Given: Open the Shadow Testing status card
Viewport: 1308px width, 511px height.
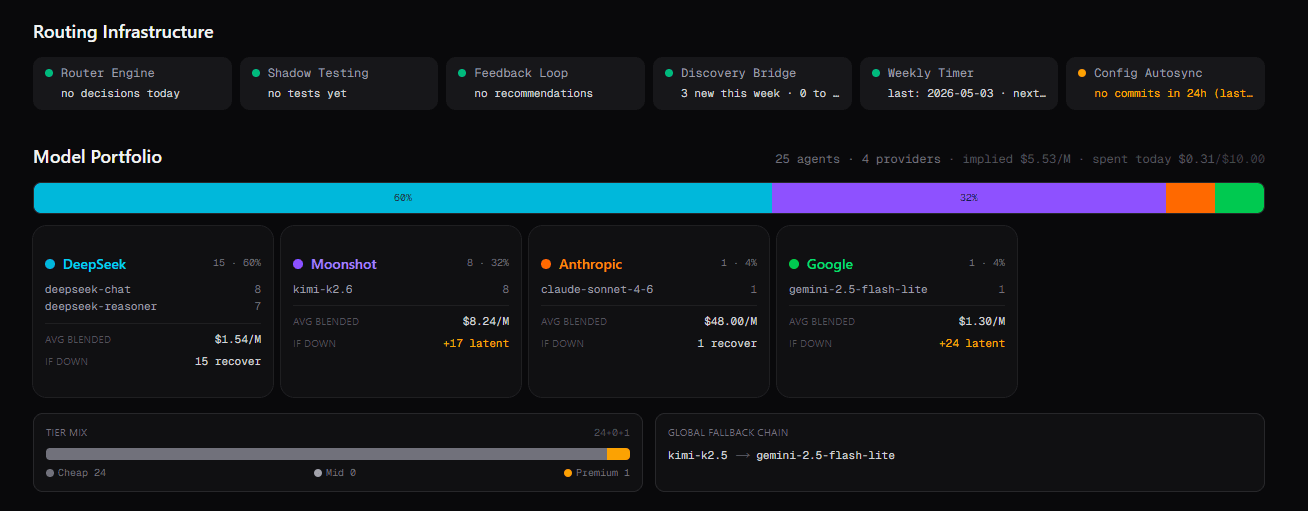Looking at the screenshot, I should 339,83.
